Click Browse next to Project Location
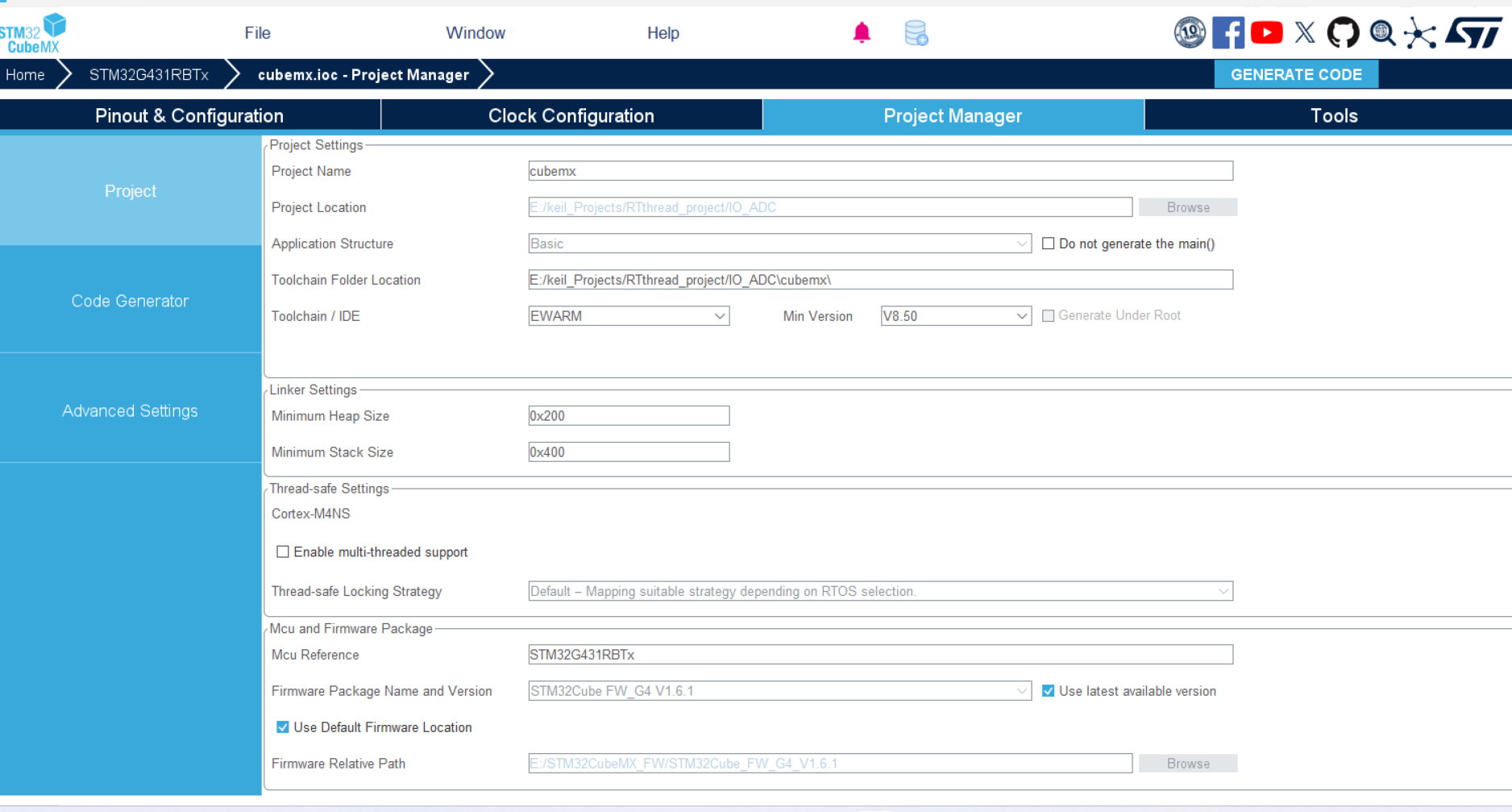 coord(1188,207)
